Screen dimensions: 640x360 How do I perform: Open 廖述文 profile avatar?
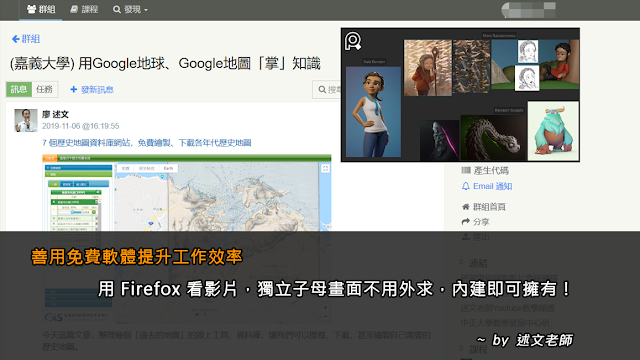coord(26,120)
